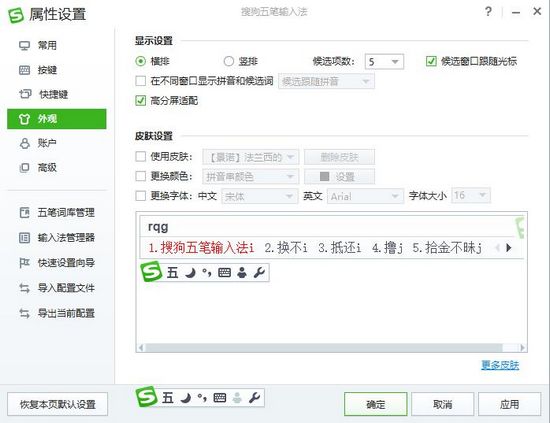This screenshot has height=423, width=550.
Task: Click 恢复本页默认设置 button
Action: (x=58, y=404)
